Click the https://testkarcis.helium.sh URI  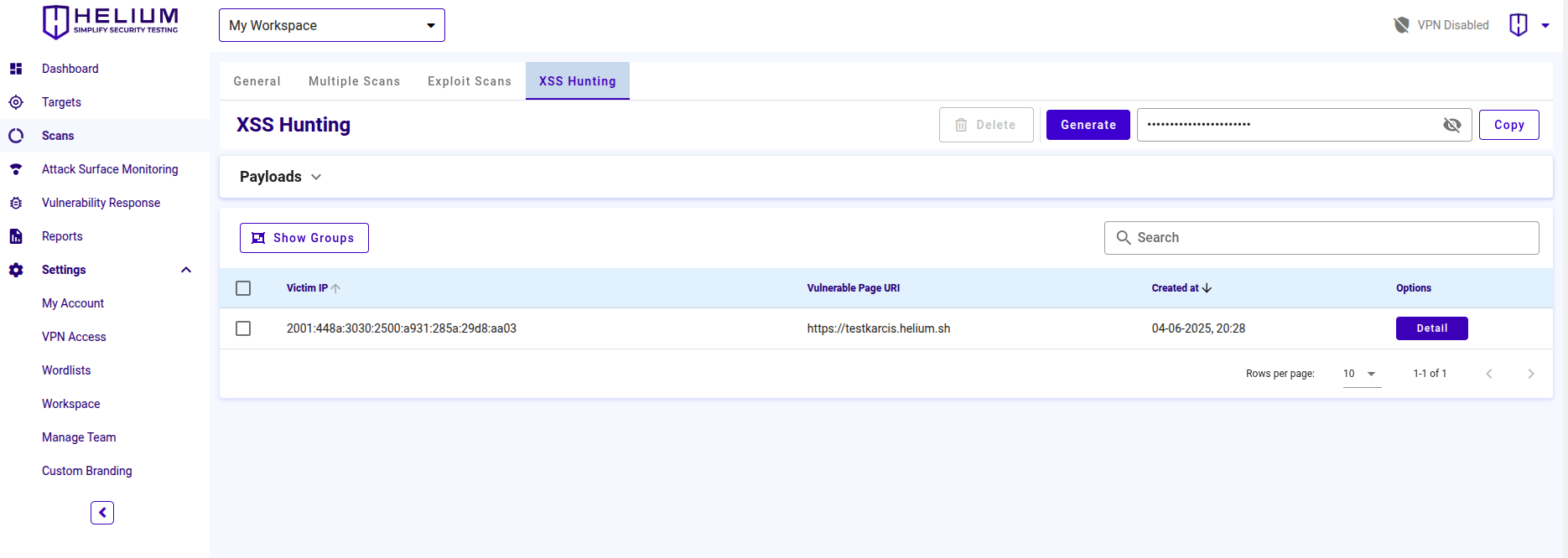coord(879,328)
